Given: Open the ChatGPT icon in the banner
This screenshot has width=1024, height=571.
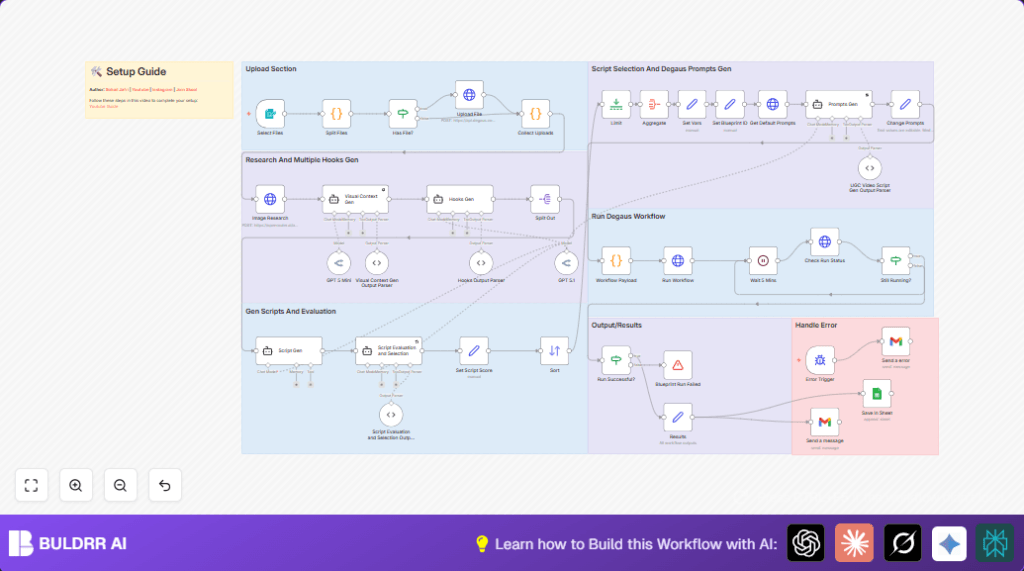Looking at the screenshot, I should pos(806,543).
